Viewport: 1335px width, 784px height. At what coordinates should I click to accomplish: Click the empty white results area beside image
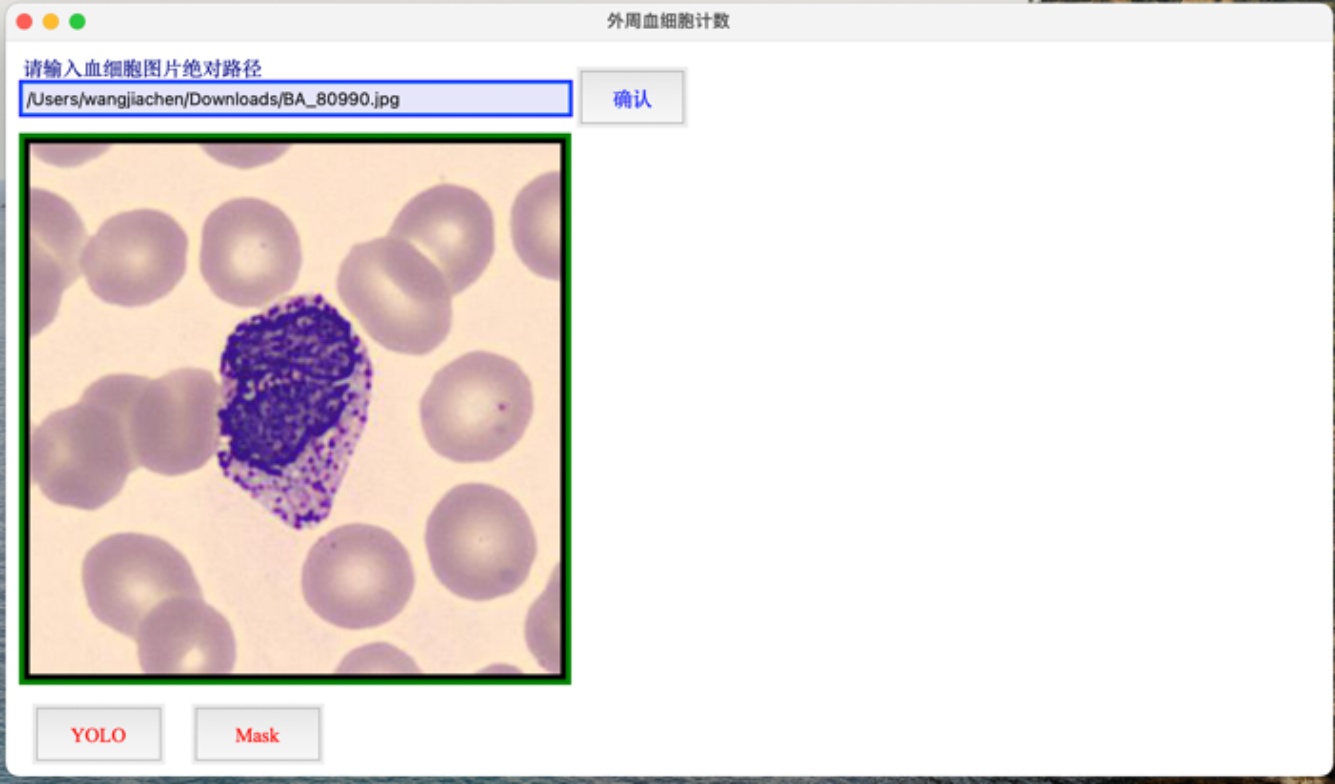pos(950,400)
